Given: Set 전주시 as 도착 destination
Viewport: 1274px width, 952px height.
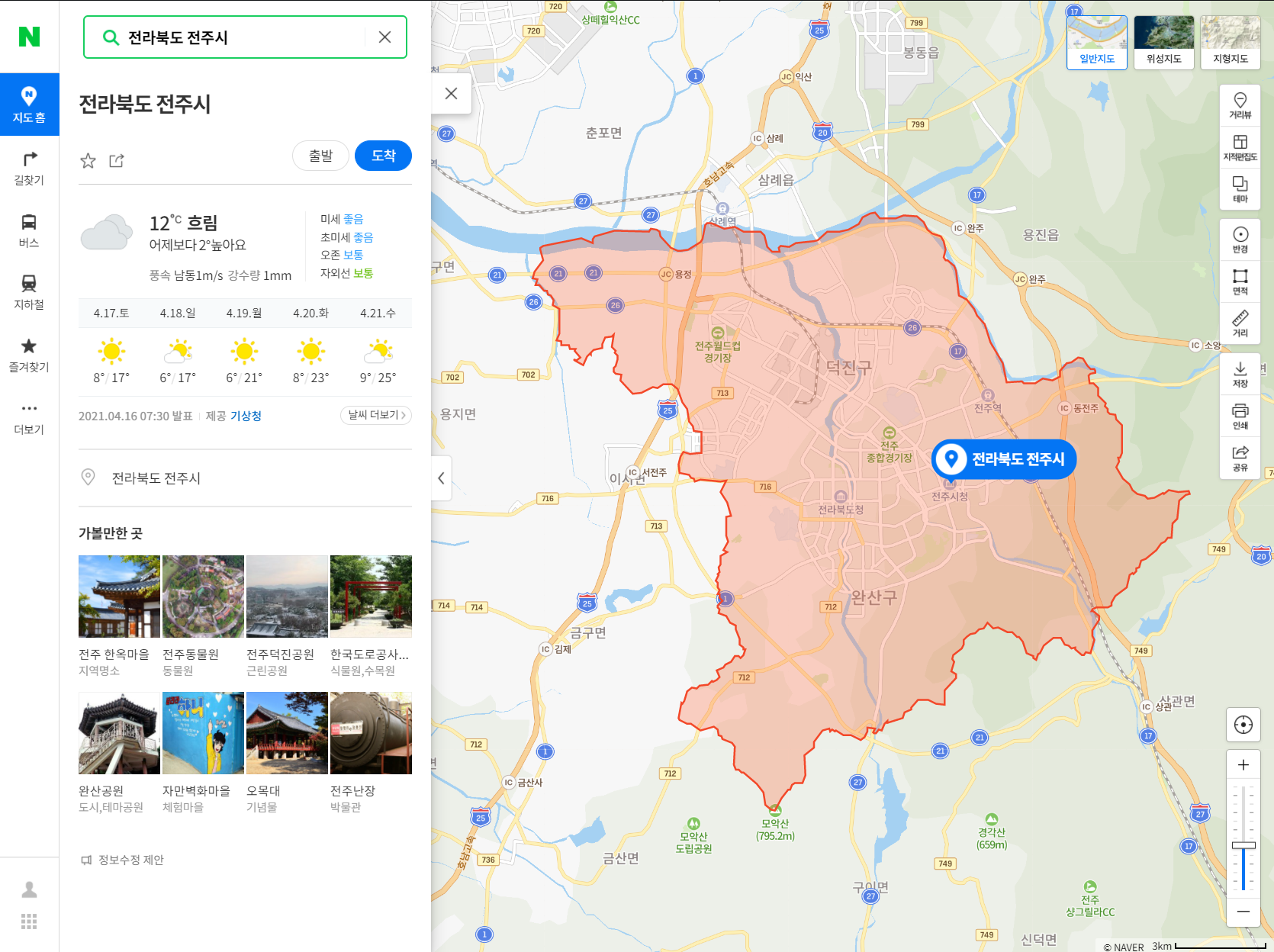Looking at the screenshot, I should 383,156.
